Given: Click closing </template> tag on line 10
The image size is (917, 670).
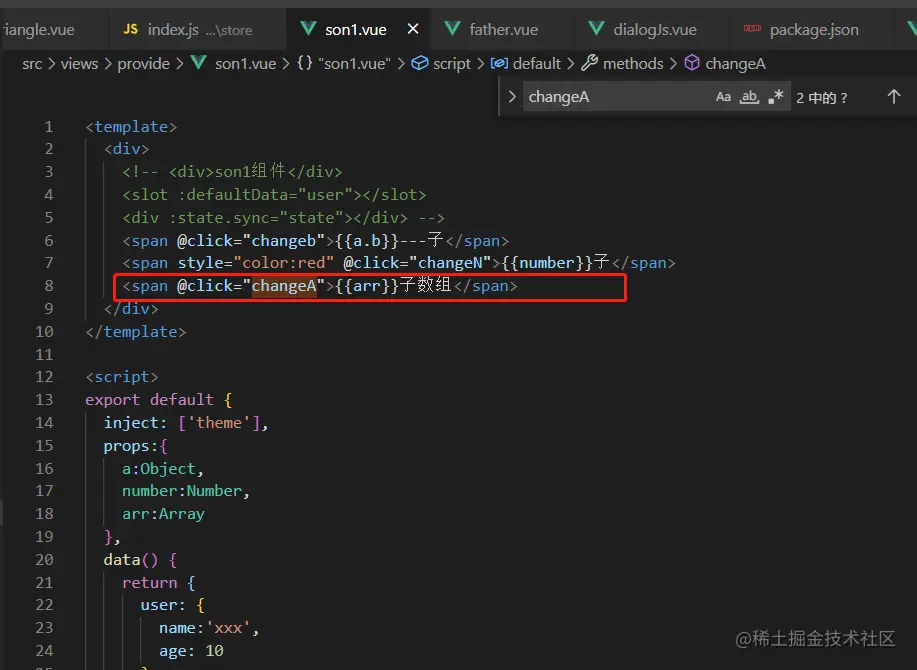Looking at the screenshot, I should 136,332.
